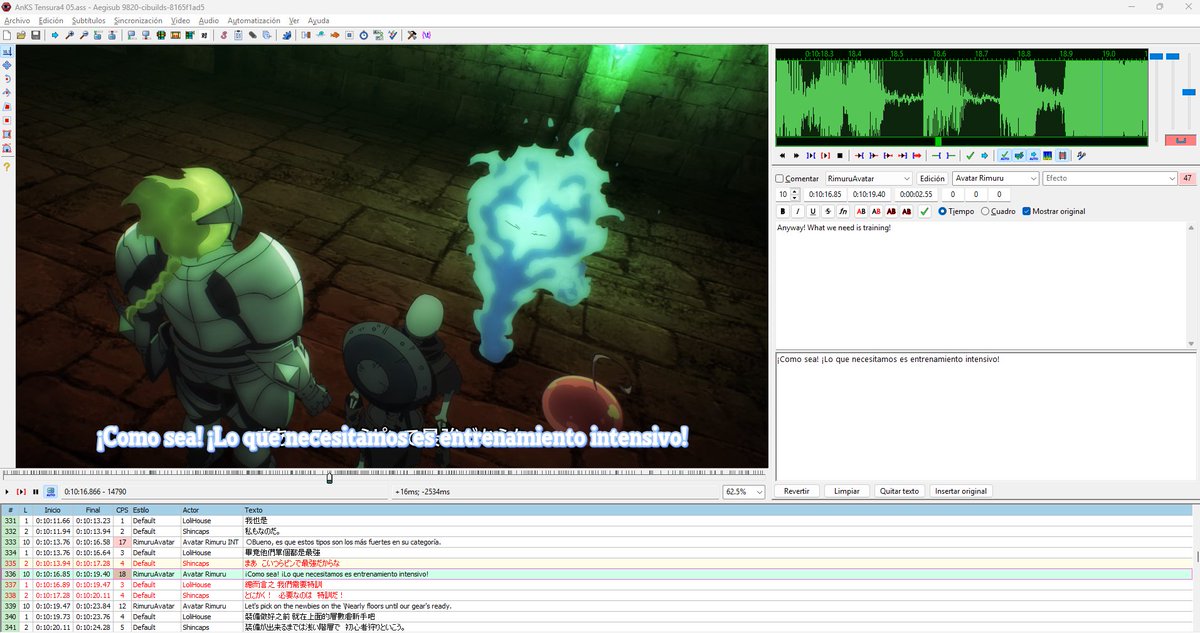The width and height of the screenshot is (1200, 633).
Task: Apply strikethrough formatting to subtitle text
Action: (x=827, y=211)
